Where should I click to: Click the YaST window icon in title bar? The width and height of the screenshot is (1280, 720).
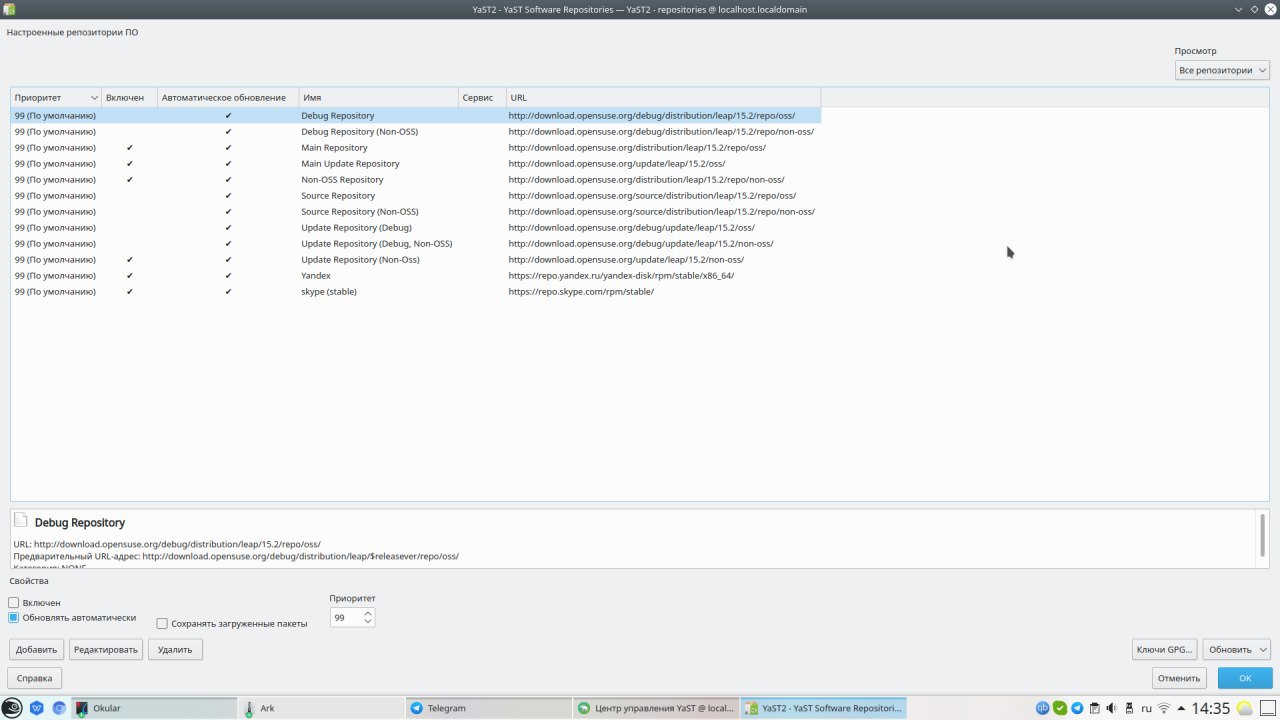click(9, 9)
